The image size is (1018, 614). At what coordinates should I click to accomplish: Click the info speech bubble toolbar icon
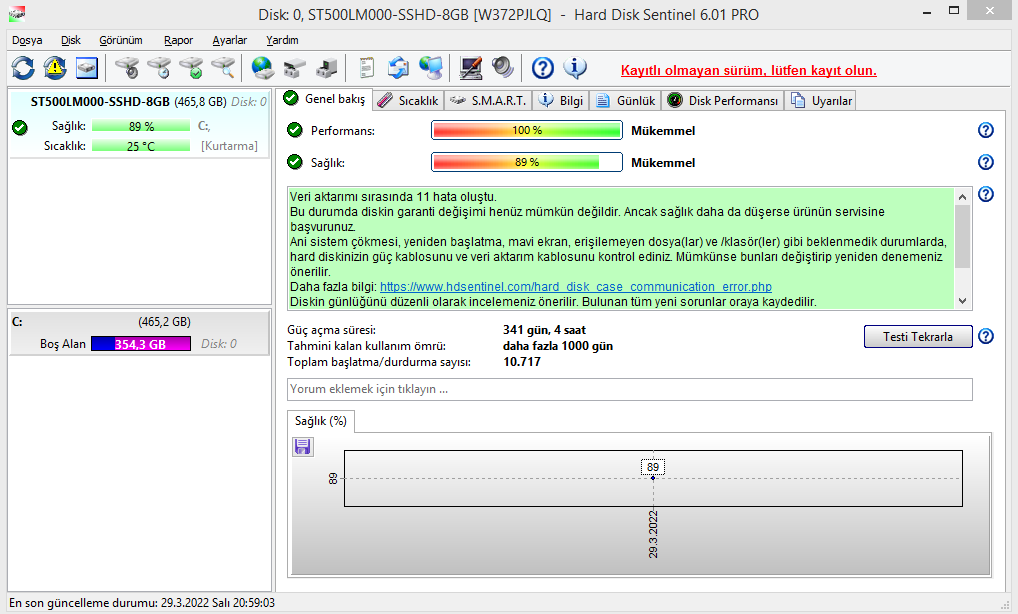(x=575, y=68)
